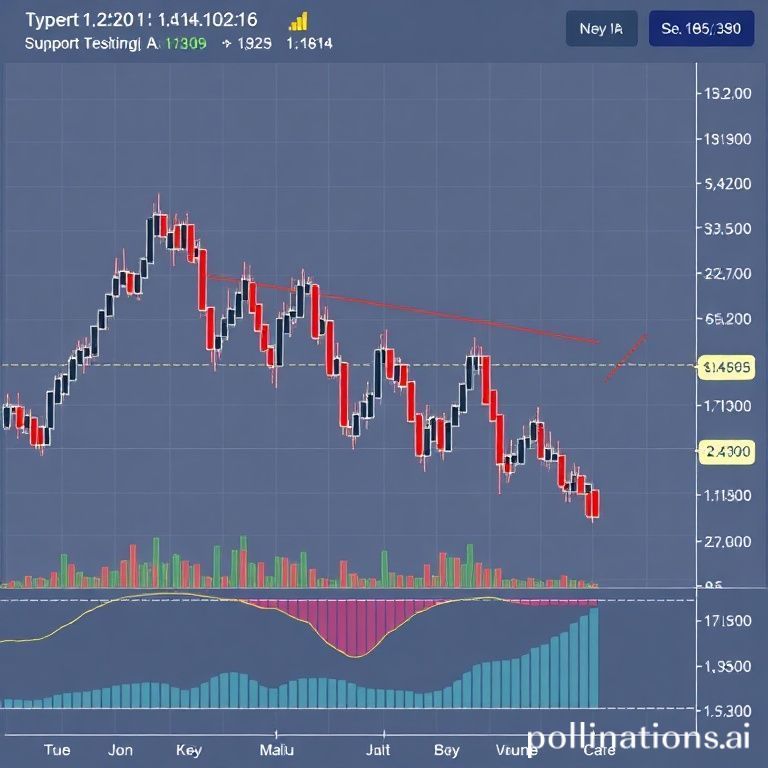Click the Jon label on time axis
The width and height of the screenshot is (768, 768).
pos(120,749)
